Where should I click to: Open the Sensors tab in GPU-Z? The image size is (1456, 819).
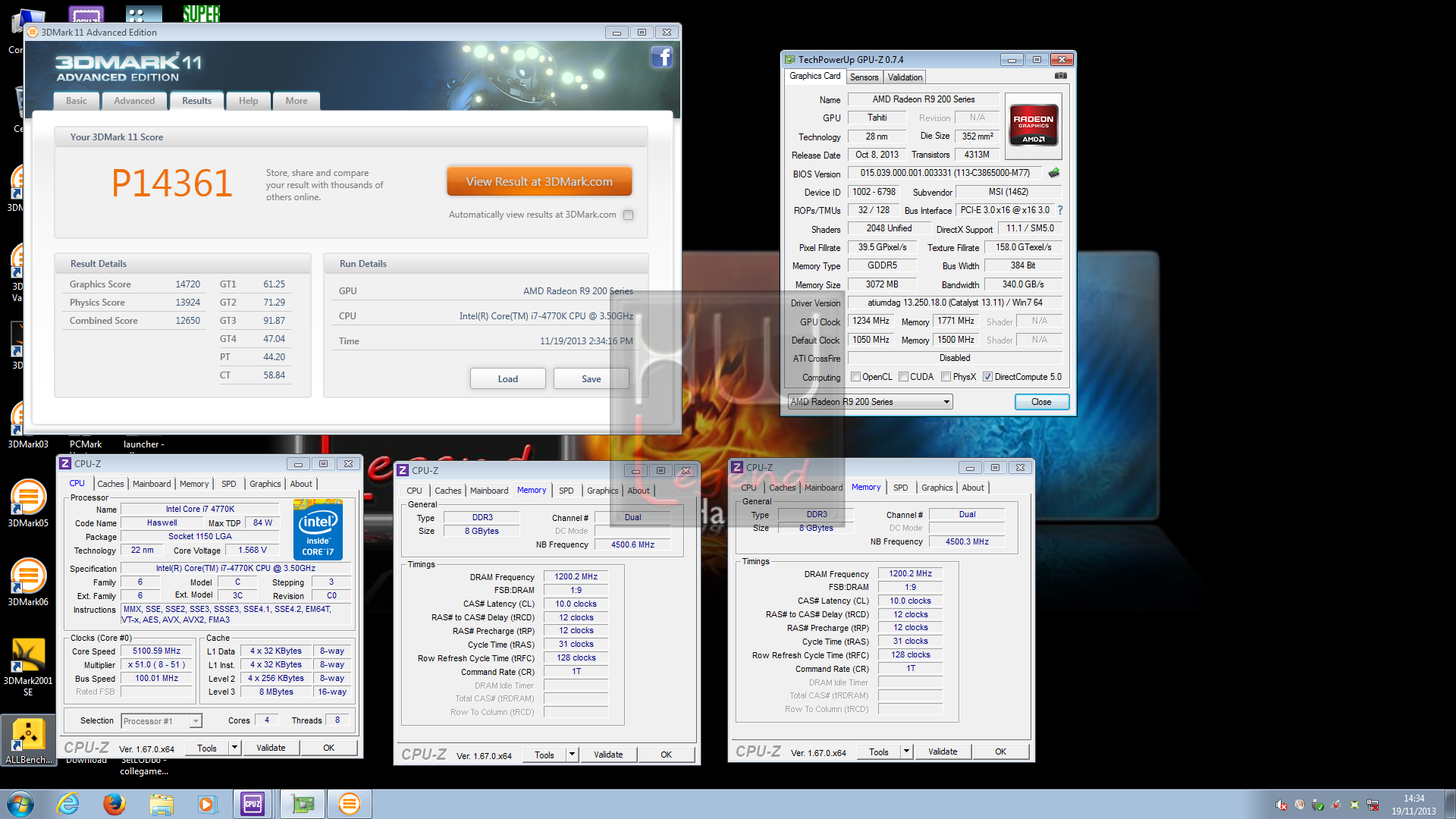pyautogui.click(x=864, y=77)
